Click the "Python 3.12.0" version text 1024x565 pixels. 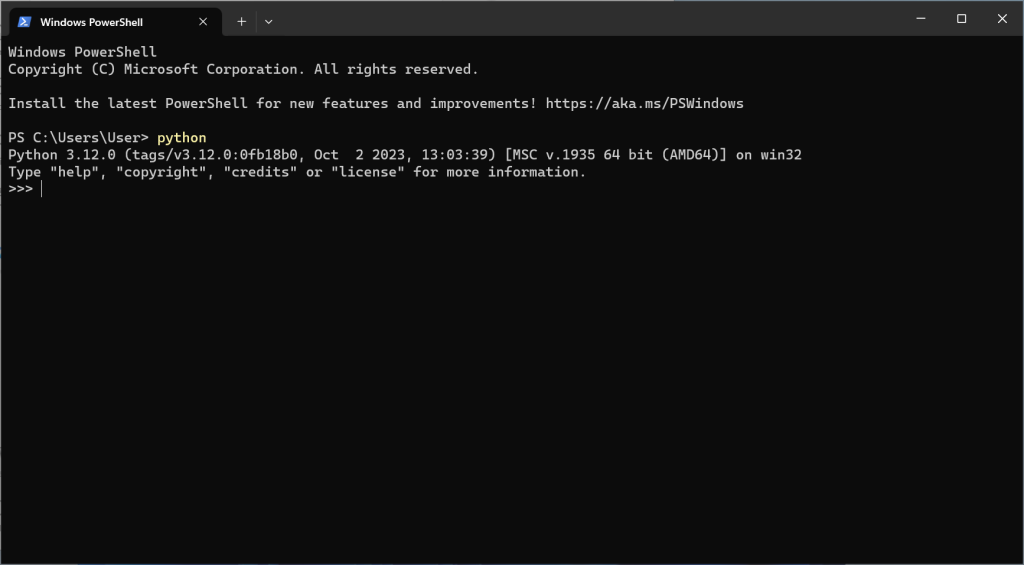61,155
